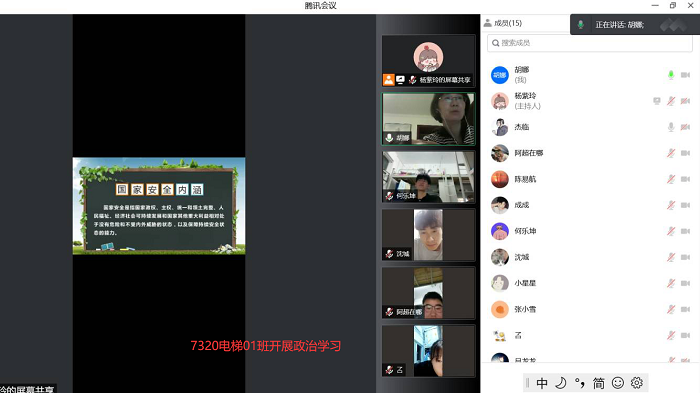This screenshot has width=700, height=393.
Task: Click the shared slide 国家安全内涵
Action: tap(159, 206)
